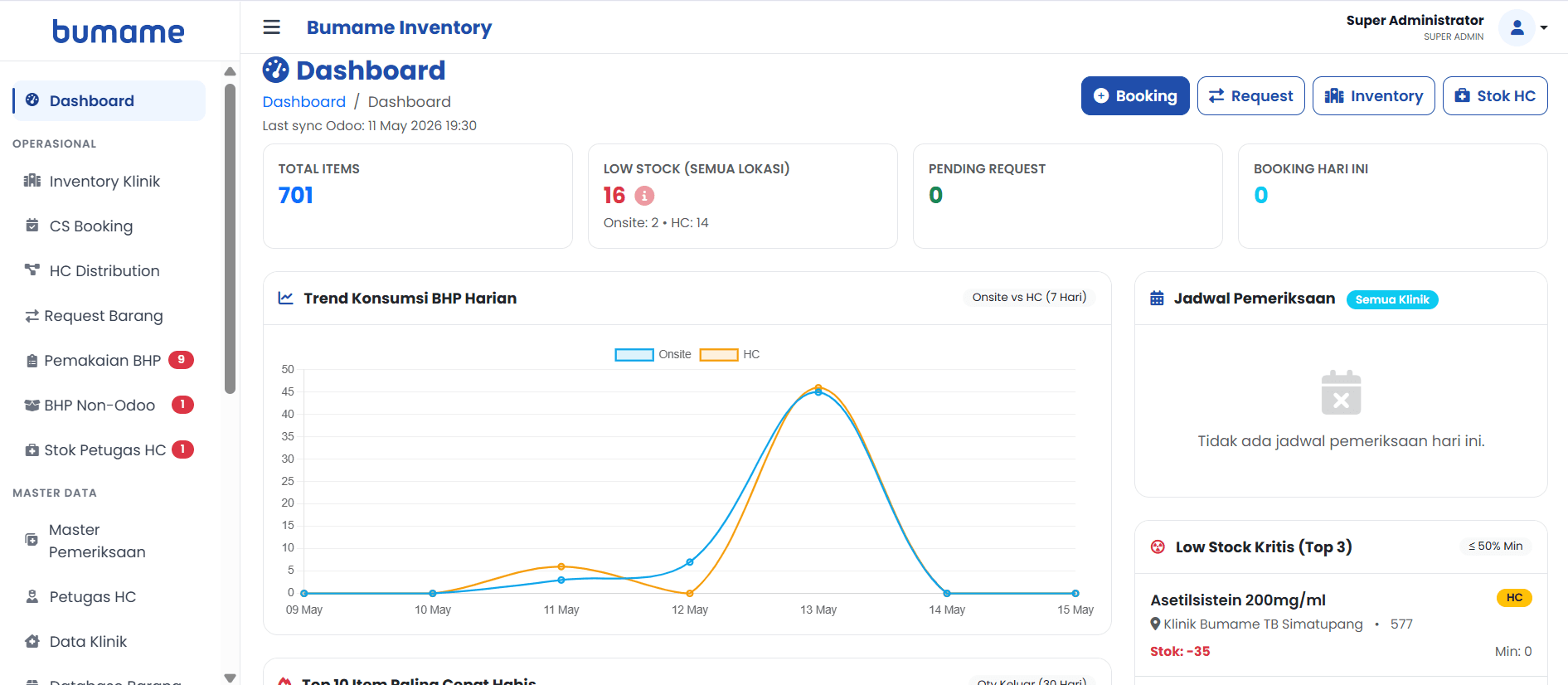Click the Stok HC button
The width and height of the screenshot is (1568, 685).
click(x=1495, y=95)
